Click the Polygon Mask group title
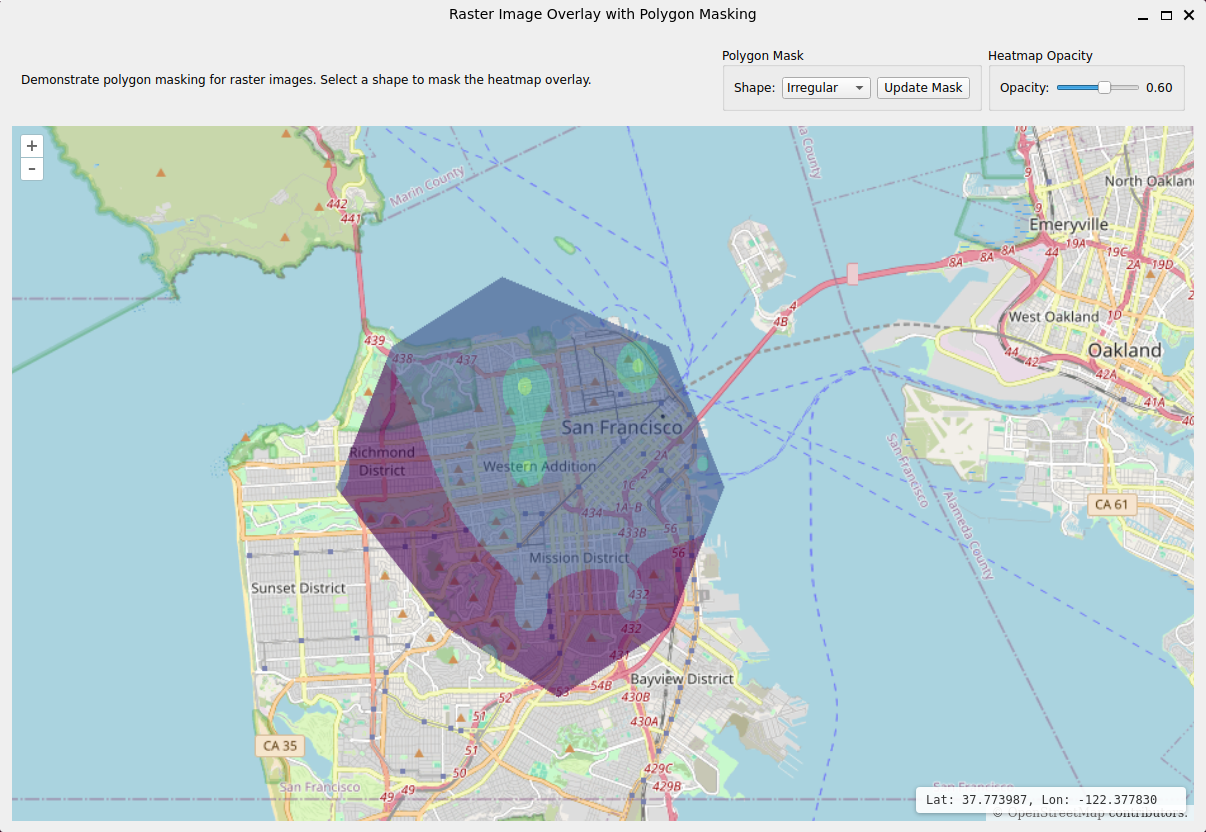Screen dimensions: 1206x832 click(x=763, y=56)
